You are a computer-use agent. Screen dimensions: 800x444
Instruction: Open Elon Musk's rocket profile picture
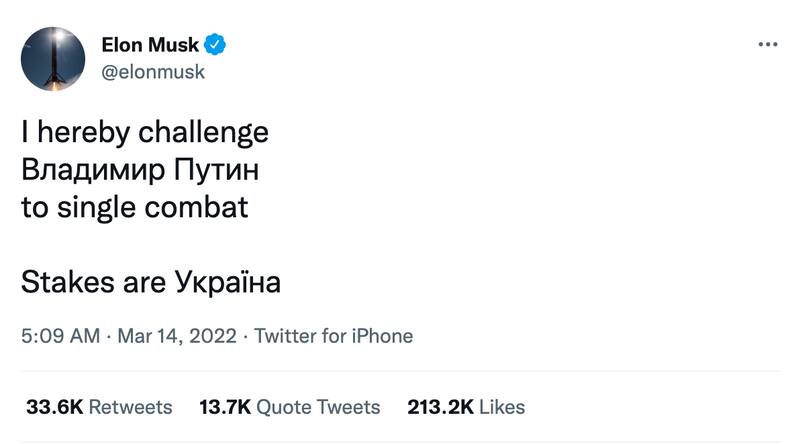(x=53, y=57)
